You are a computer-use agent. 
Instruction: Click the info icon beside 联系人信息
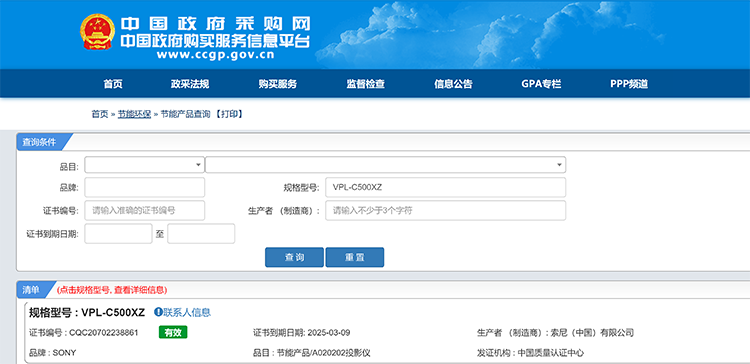click(158, 312)
